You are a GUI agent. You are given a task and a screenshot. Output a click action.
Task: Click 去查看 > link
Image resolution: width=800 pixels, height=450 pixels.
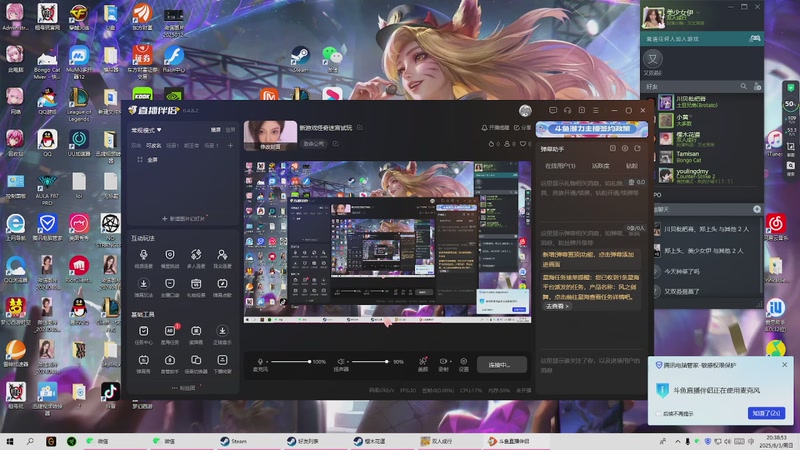point(557,306)
